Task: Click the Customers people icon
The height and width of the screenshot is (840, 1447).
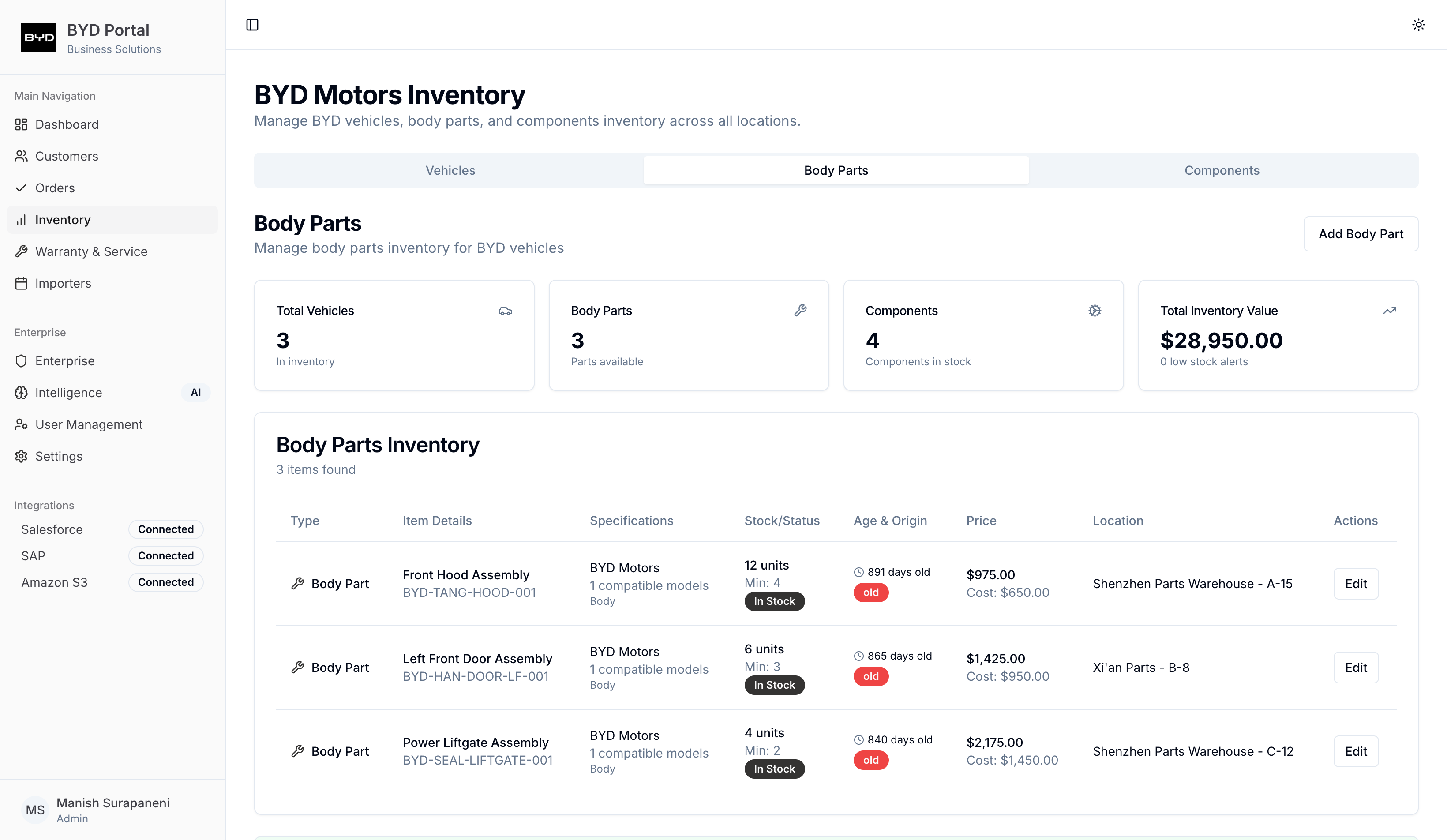Action: click(21, 156)
